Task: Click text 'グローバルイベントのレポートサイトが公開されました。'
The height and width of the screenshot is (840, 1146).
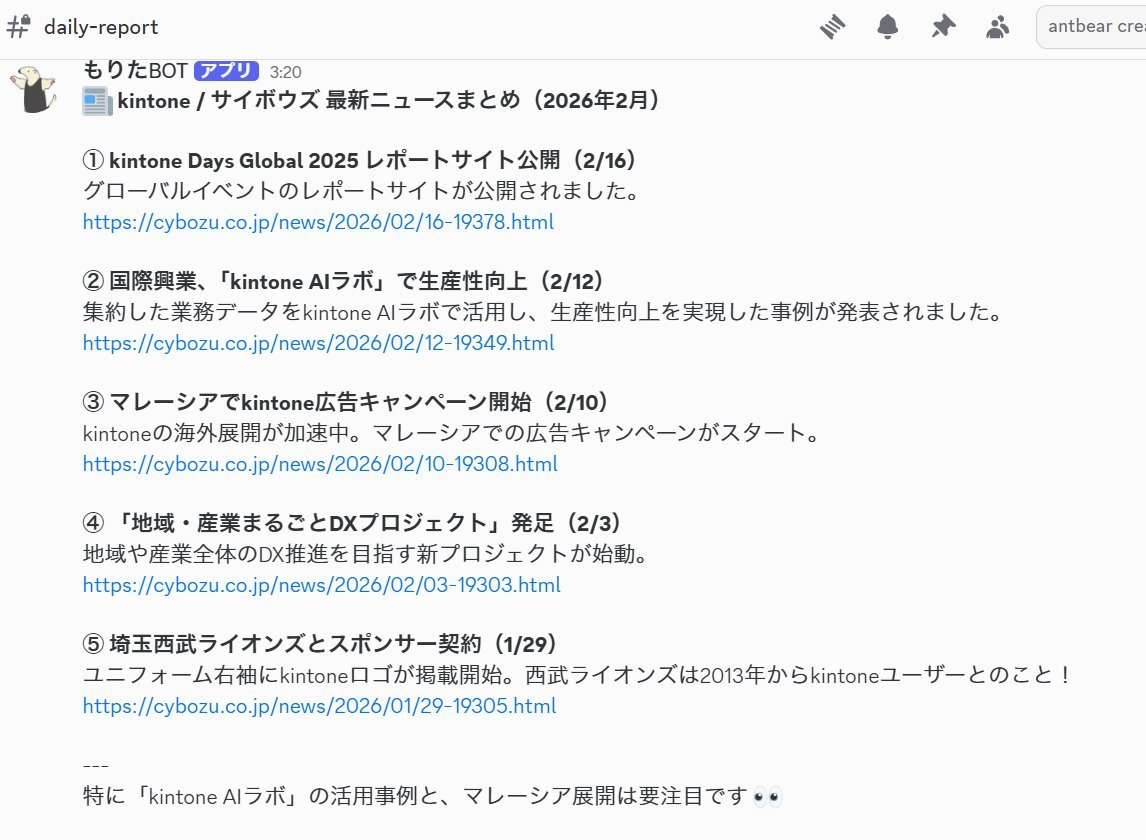Action: (x=362, y=191)
